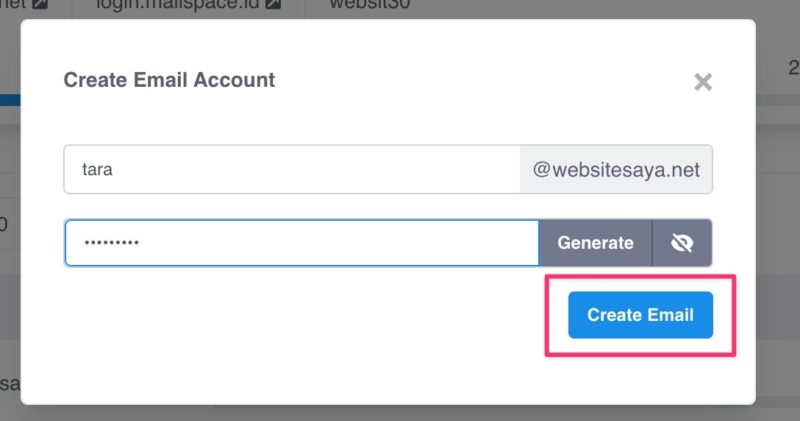Select the partially hidden "sa" text at lower left
800x421 pixels.
click(10, 384)
